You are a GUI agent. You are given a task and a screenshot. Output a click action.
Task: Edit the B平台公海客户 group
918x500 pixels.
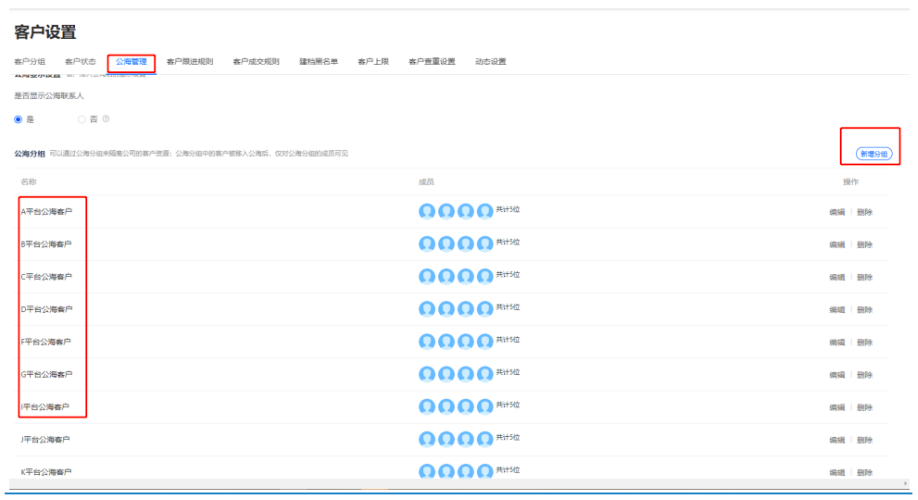(x=837, y=245)
